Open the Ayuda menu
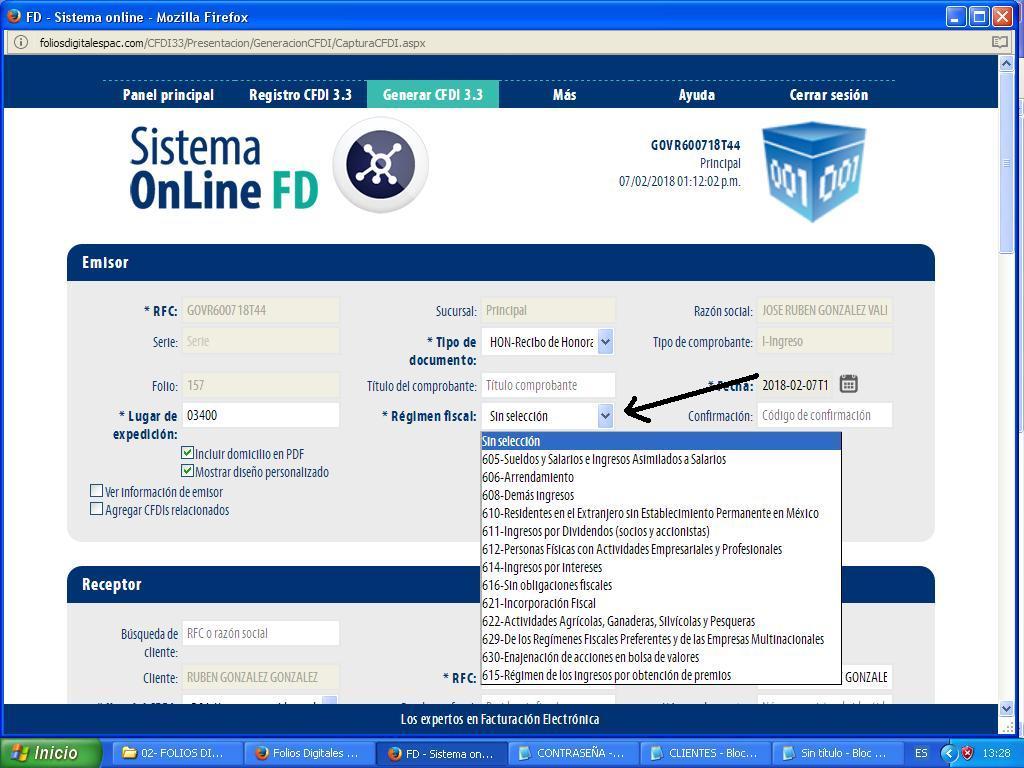Image resolution: width=1024 pixels, height=768 pixels. tap(697, 95)
